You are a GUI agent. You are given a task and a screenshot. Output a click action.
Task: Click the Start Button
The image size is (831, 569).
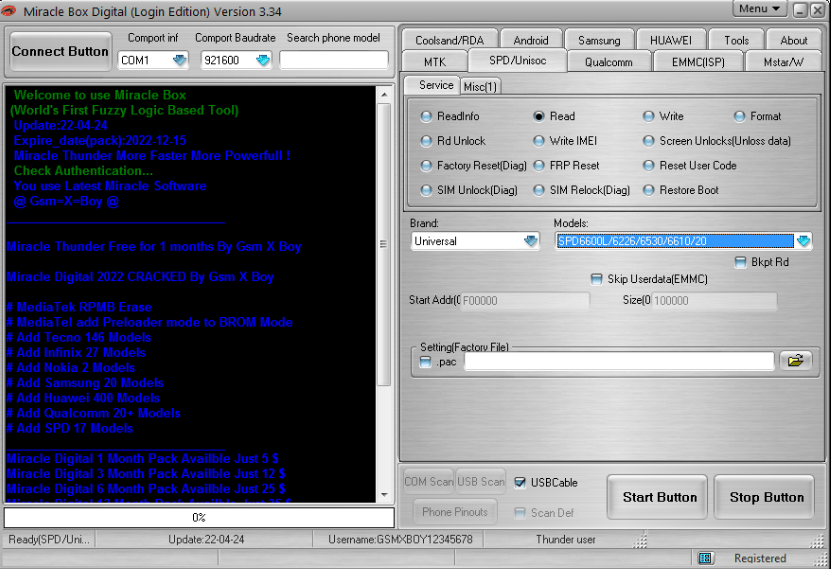[x=659, y=497]
